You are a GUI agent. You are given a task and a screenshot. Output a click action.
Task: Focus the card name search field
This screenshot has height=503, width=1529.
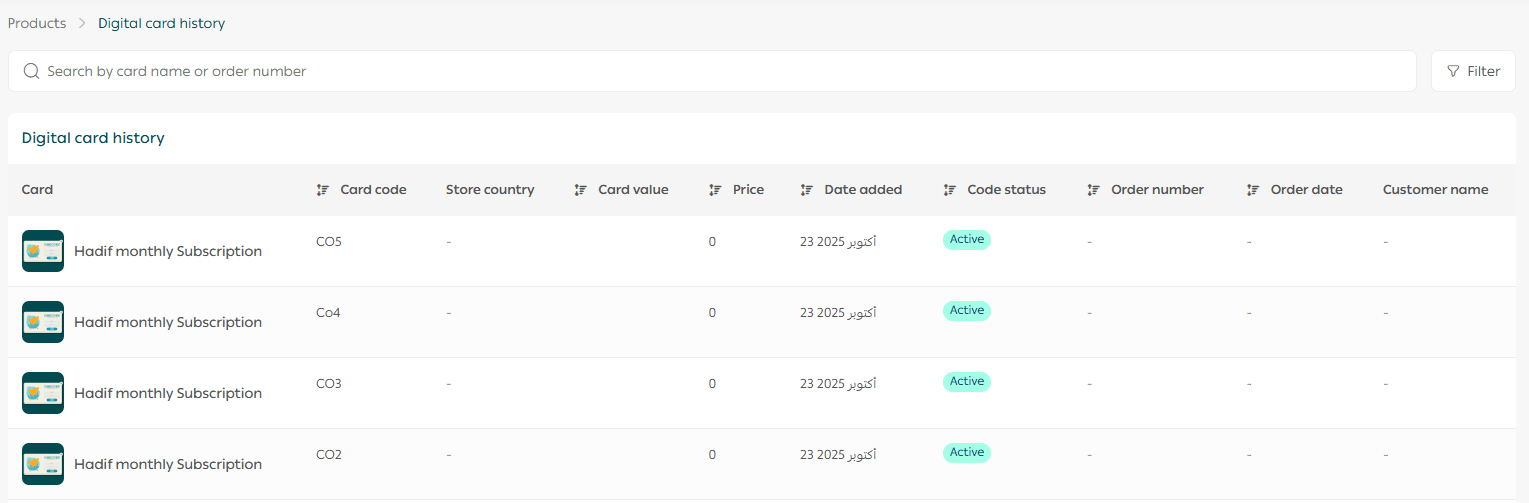(x=700, y=71)
